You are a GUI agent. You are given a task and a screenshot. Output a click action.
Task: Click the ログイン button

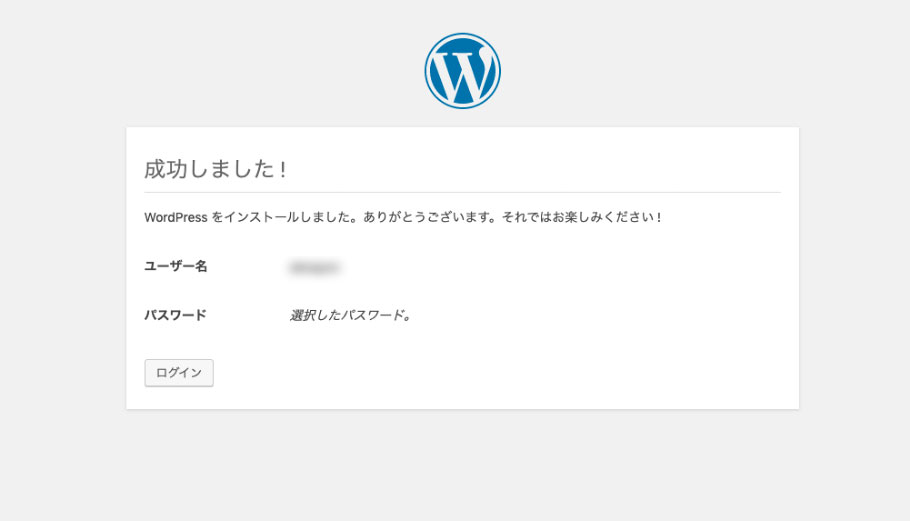pyautogui.click(x=179, y=372)
